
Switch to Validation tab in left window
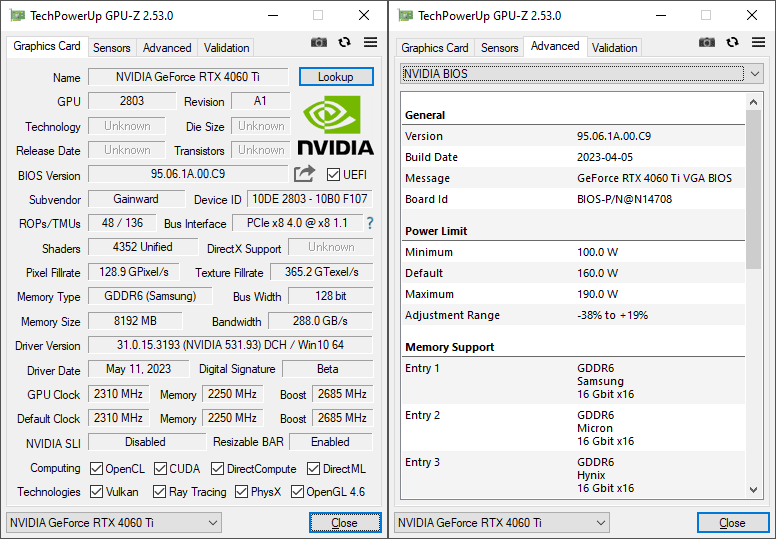click(226, 48)
